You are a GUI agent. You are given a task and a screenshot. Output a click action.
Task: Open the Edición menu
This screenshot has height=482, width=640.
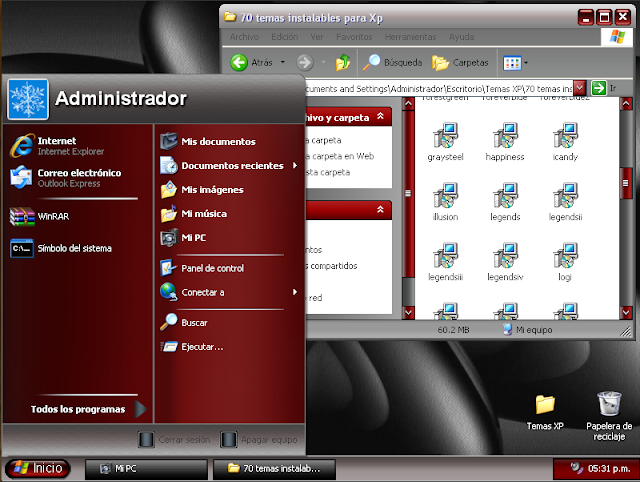click(x=284, y=37)
